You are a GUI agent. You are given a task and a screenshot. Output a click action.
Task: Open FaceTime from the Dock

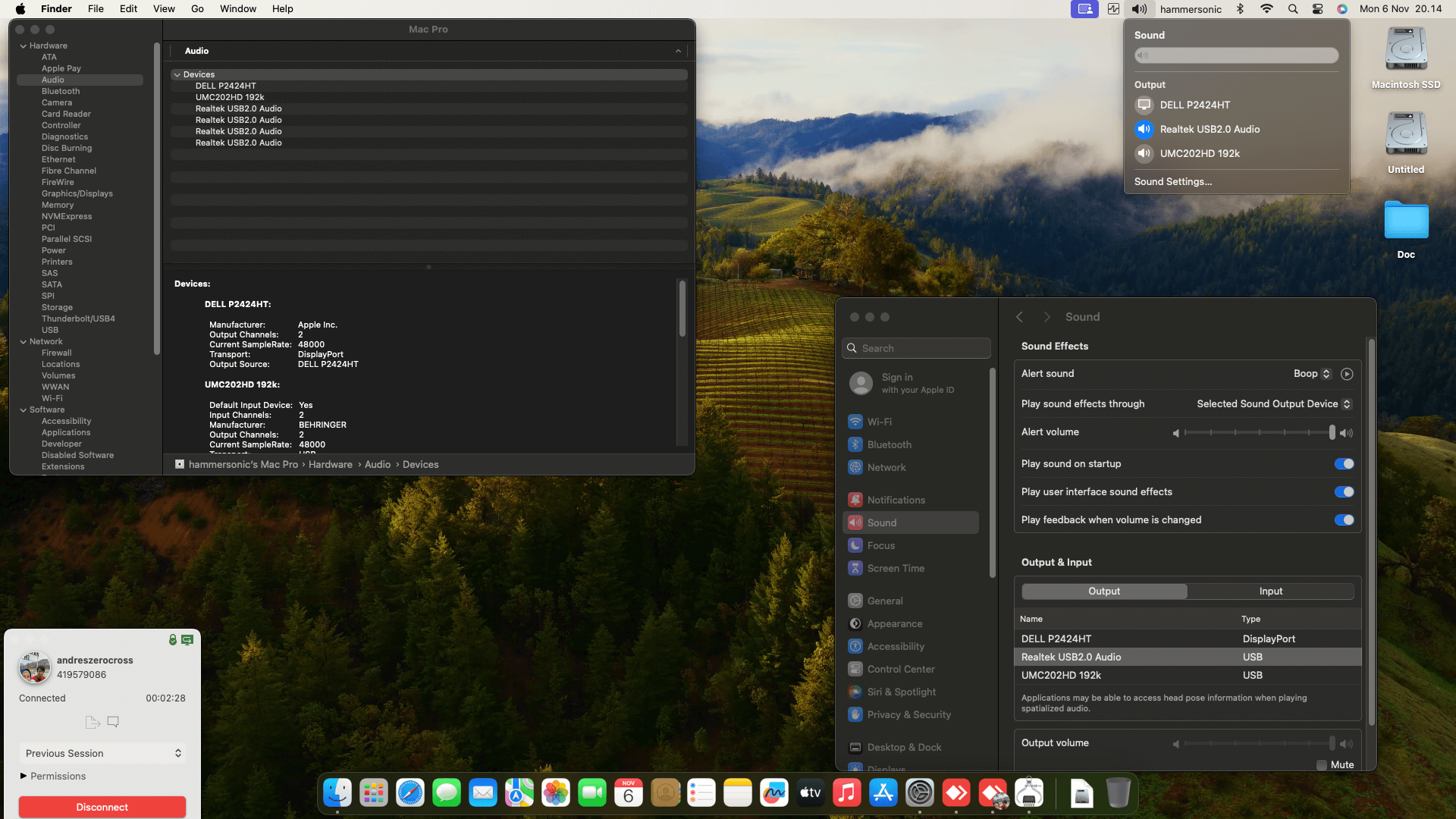pos(592,793)
